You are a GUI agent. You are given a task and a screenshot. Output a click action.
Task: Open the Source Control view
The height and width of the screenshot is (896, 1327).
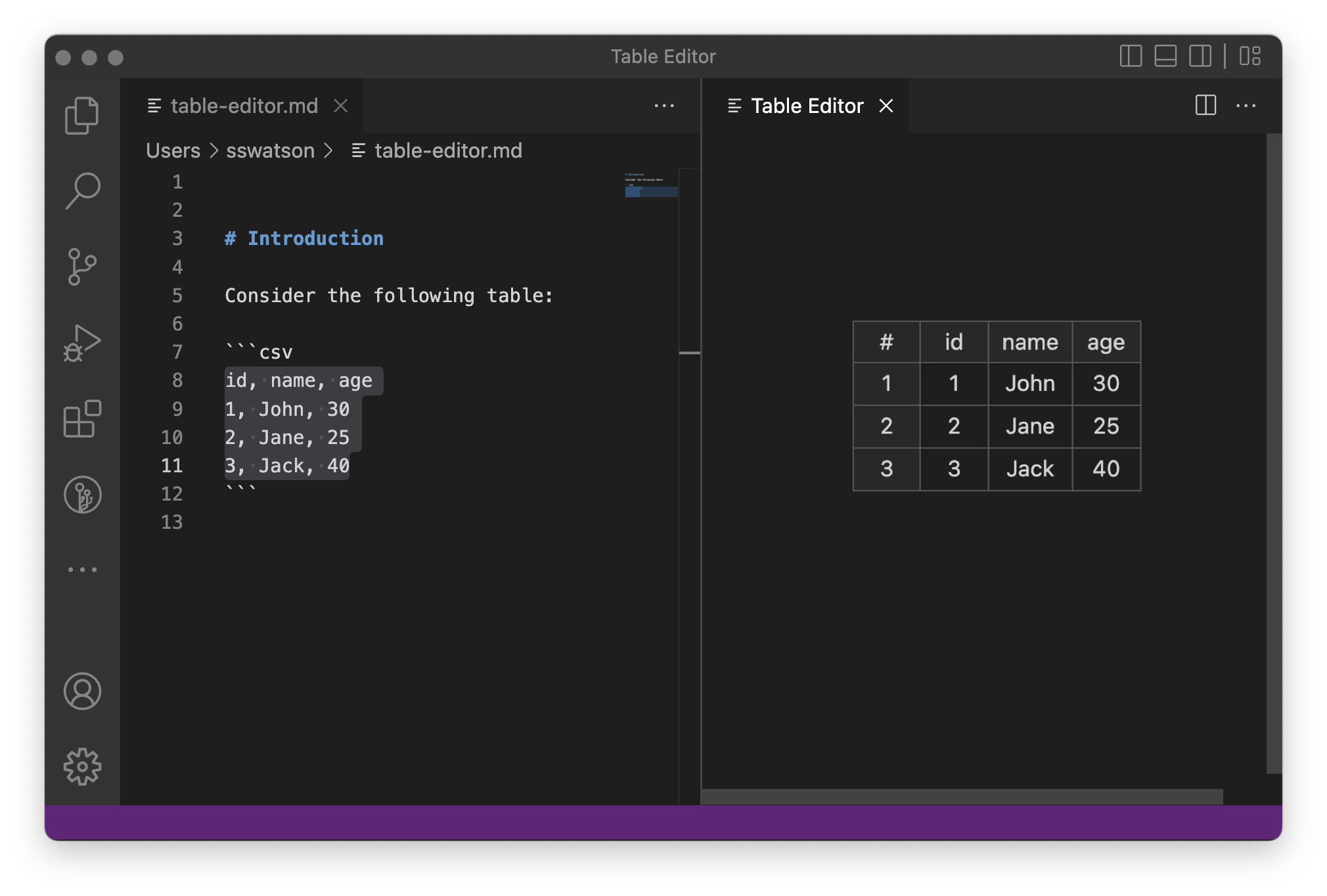(82, 267)
